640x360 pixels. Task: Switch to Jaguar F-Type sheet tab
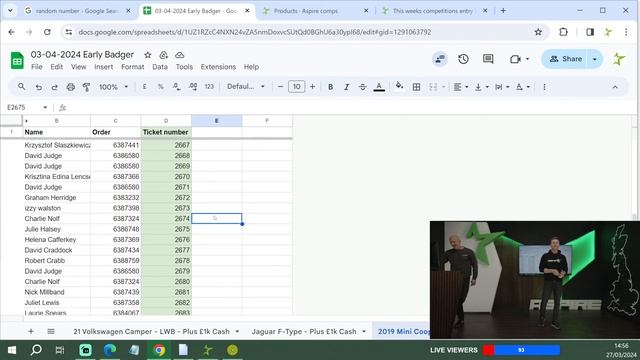[304, 331]
